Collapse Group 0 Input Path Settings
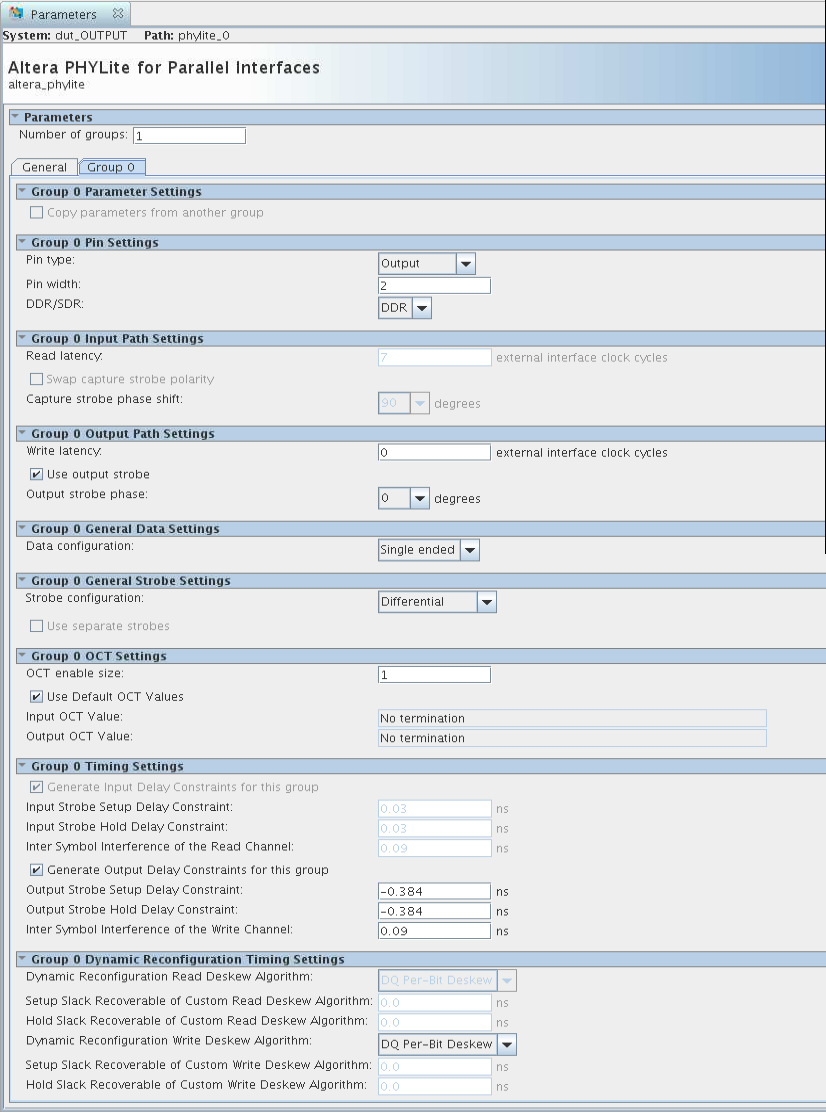The image size is (826, 1114). coord(22,337)
